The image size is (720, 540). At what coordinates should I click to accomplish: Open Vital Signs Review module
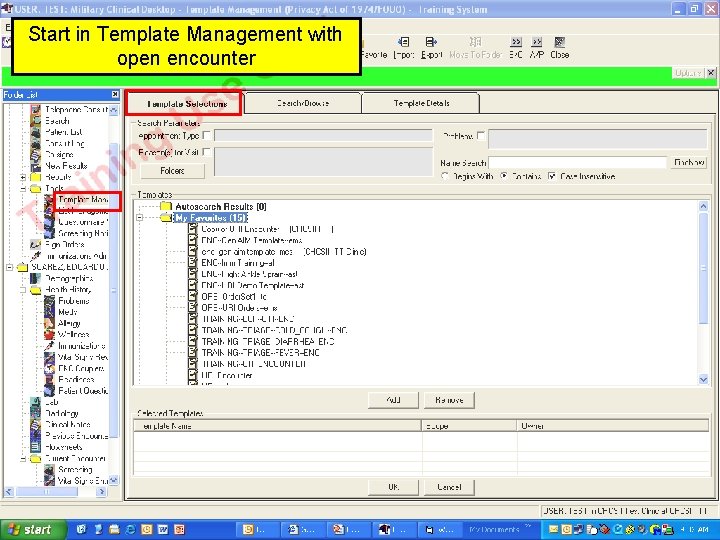83,357
